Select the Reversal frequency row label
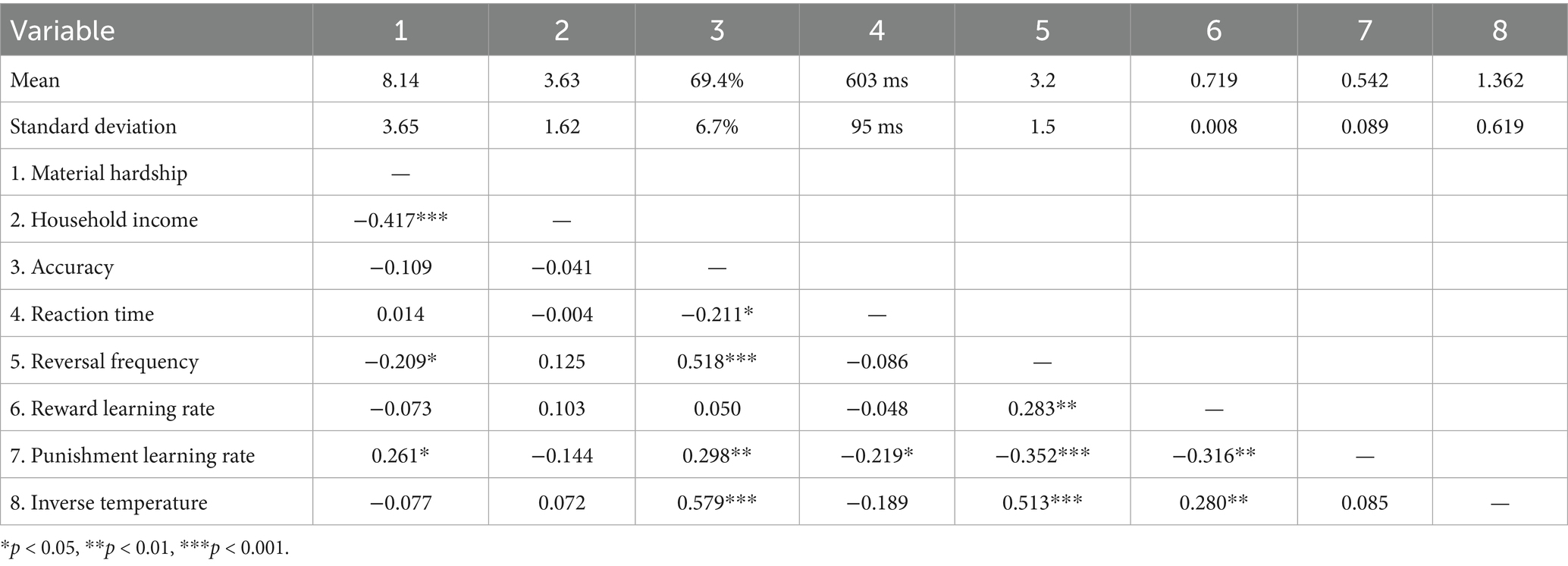The height and width of the screenshot is (566, 1568). point(104,361)
